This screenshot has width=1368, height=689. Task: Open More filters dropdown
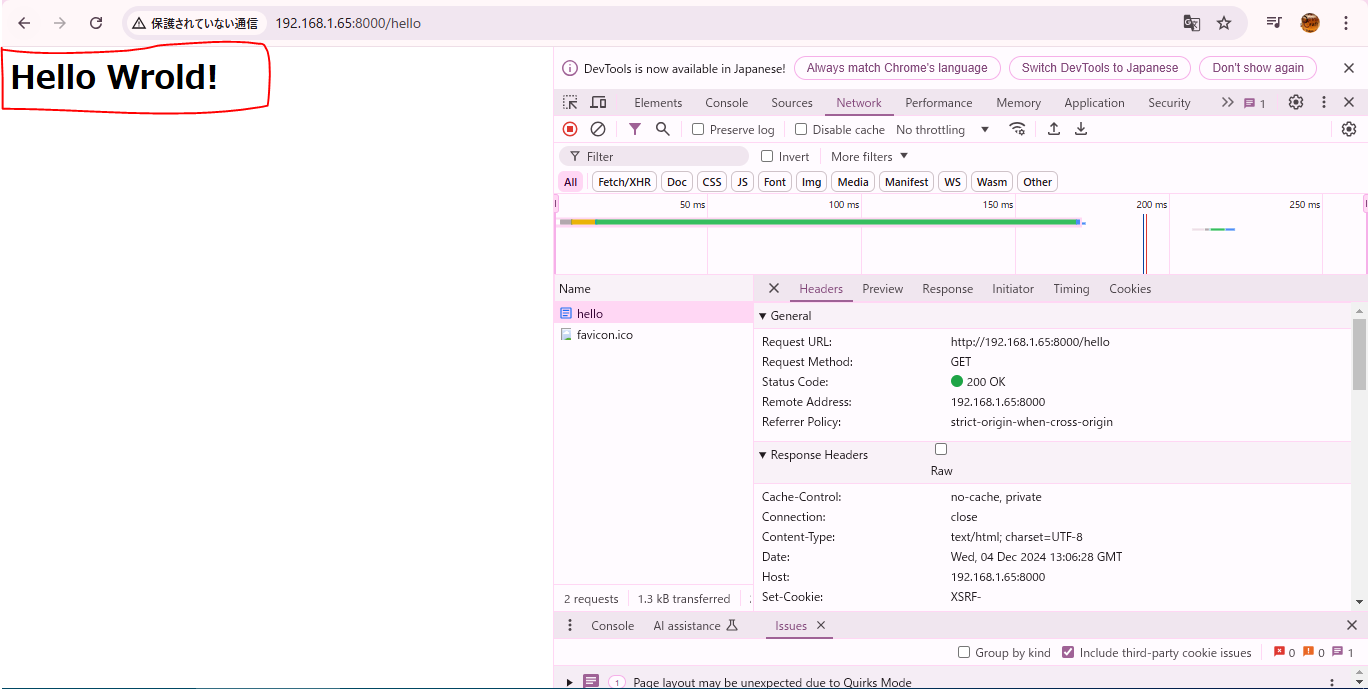click(869, 156)
